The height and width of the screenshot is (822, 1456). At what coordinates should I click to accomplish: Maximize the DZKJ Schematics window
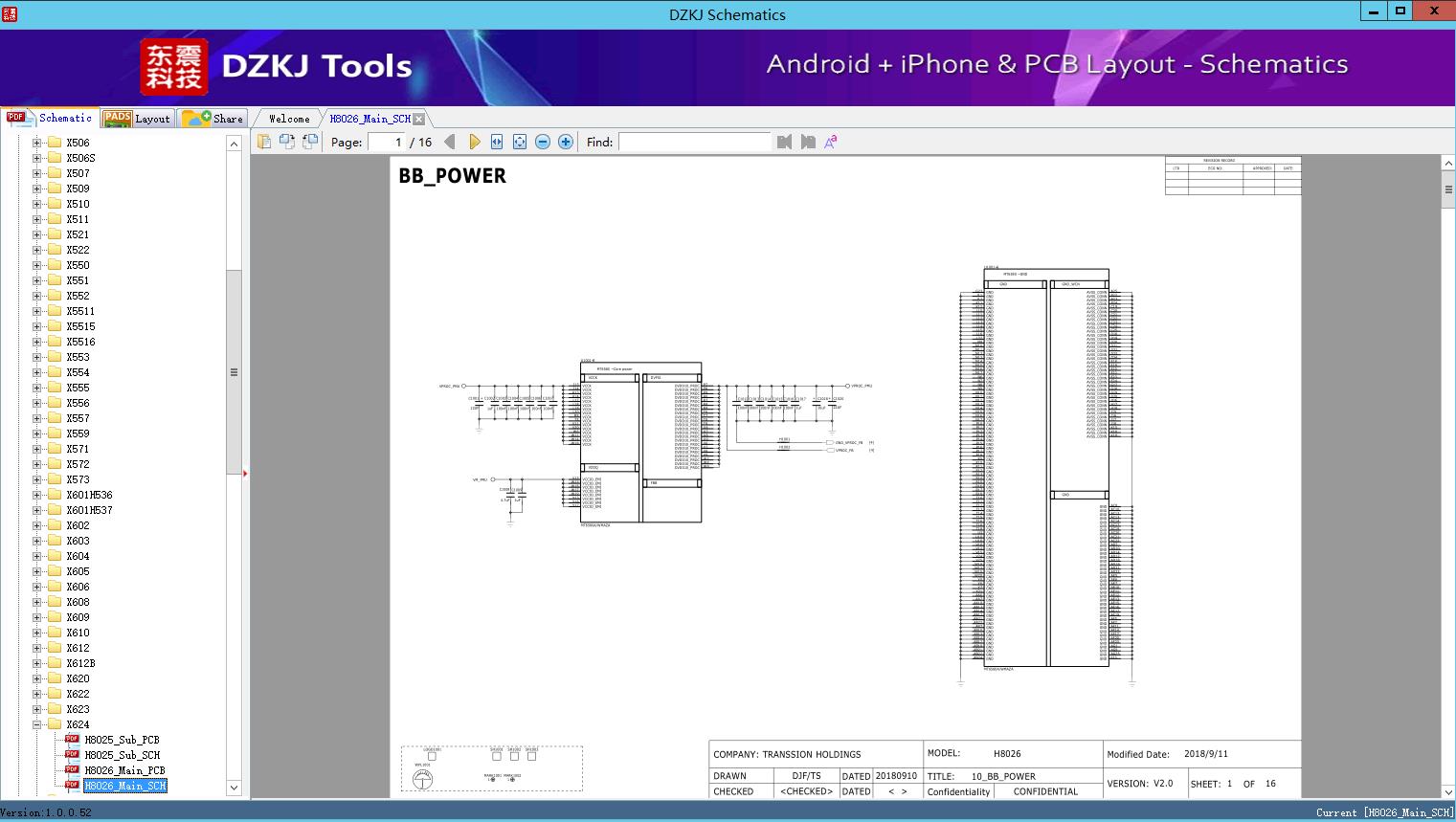click(x=1400, y=11)
